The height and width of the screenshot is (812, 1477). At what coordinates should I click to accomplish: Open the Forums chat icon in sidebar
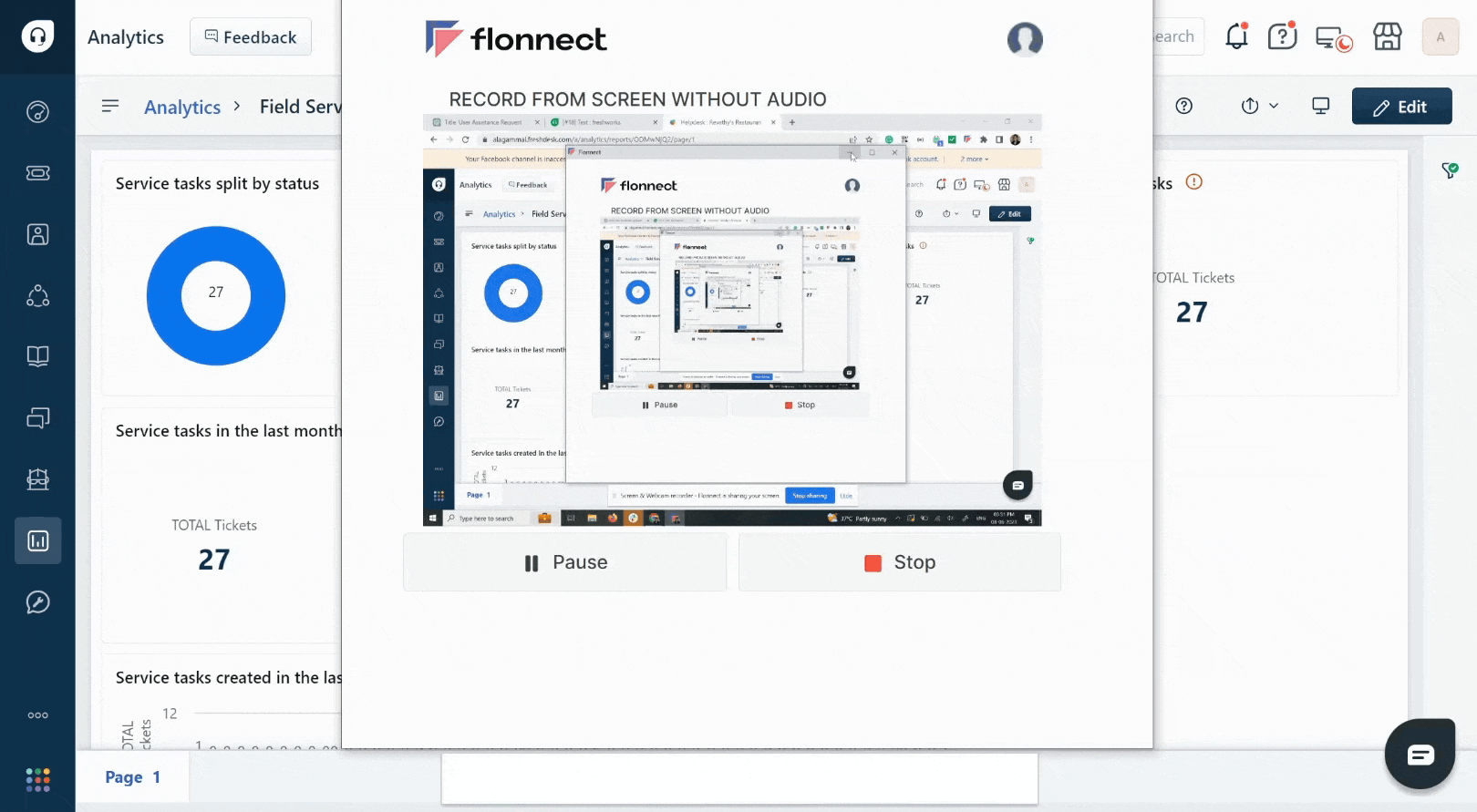click(x=37, y=417)
